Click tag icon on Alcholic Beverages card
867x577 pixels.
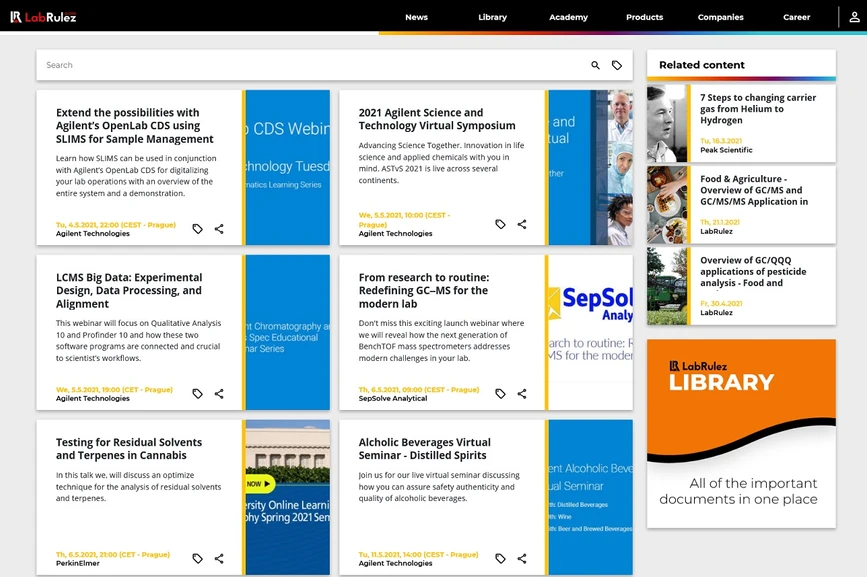point(500,558)
